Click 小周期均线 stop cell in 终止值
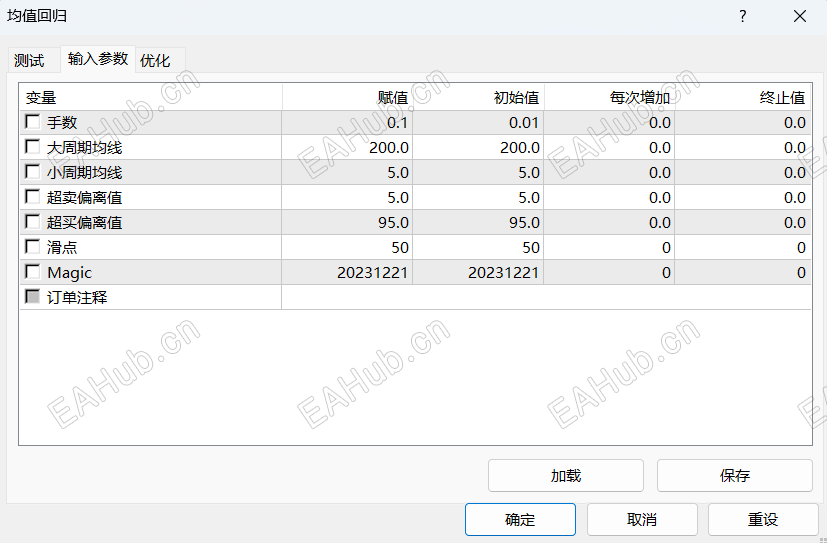 pyautogui.click(x=743, y=172)
